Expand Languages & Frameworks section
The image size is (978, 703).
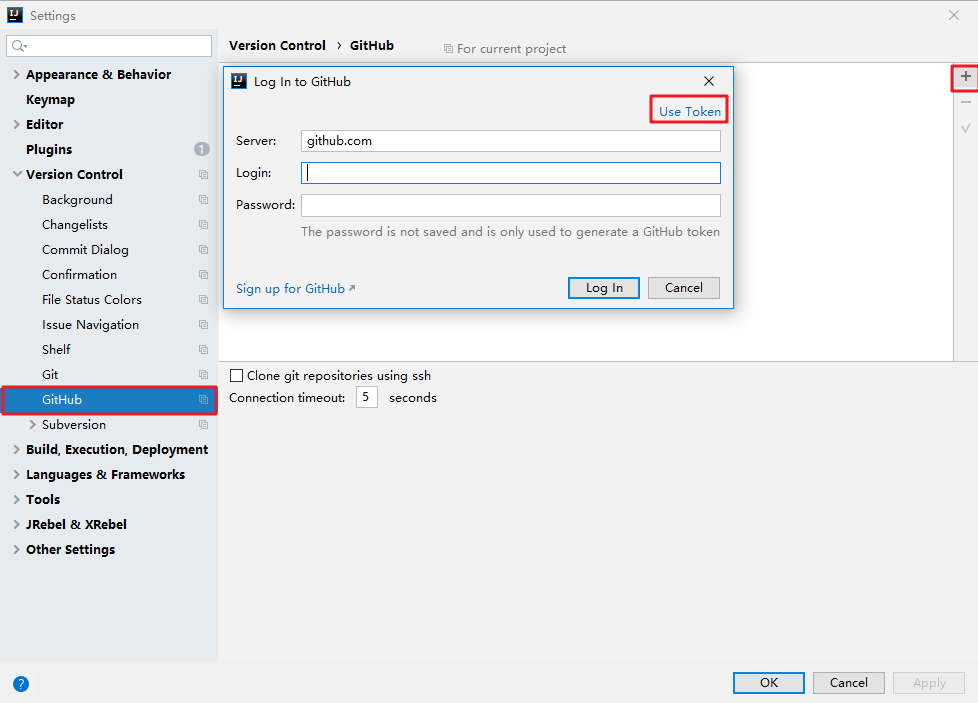click(17, 475)
